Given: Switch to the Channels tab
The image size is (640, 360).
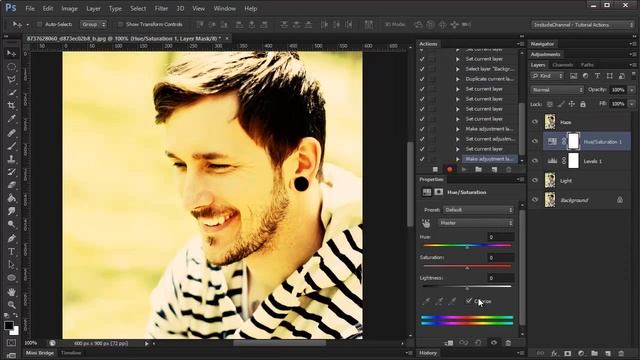Looking at the screenshot, I should point(562,65).
